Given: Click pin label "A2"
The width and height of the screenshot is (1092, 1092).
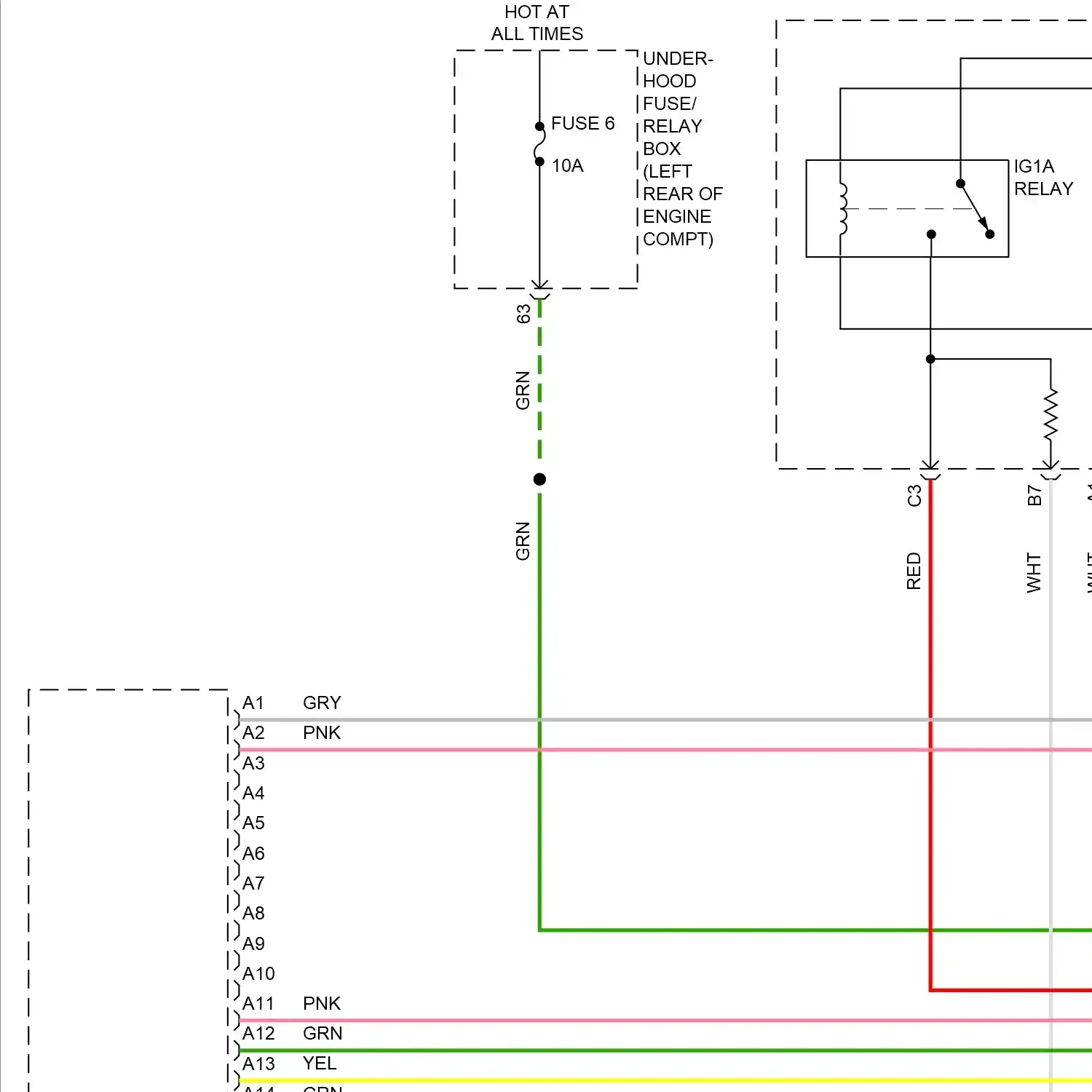Looking at the screenshot, I should [x=253, y=733].
